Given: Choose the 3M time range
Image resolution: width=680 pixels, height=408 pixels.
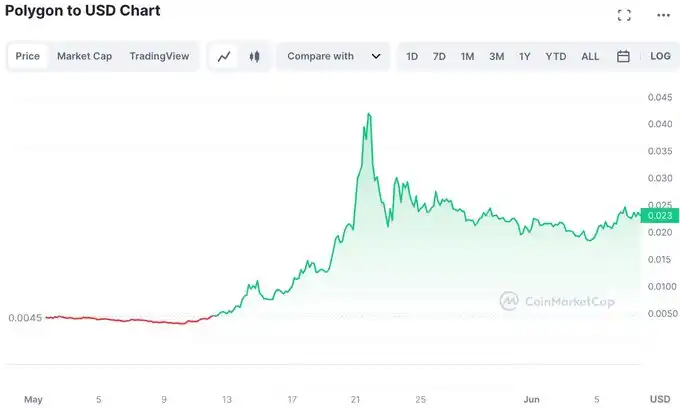Looking at the screenshot, I should click(x=496, y=57).
